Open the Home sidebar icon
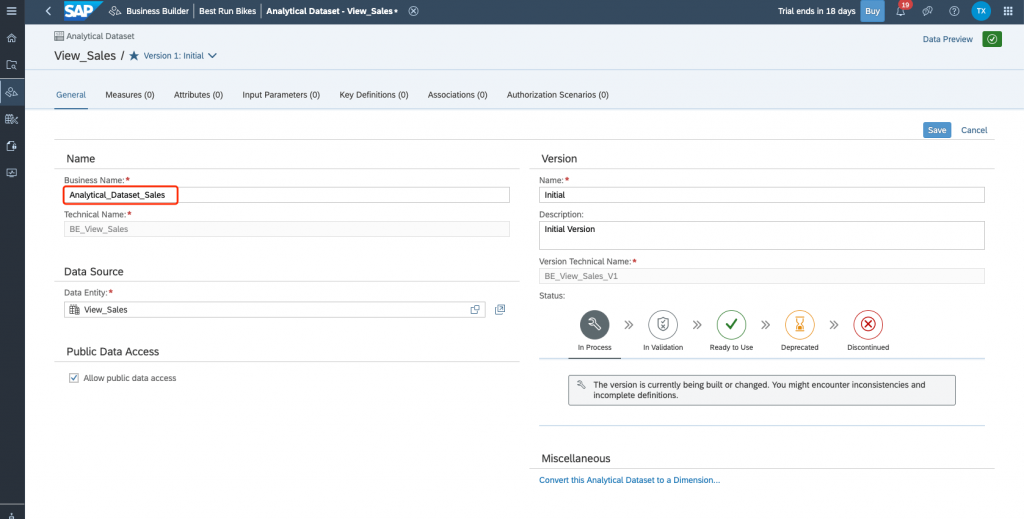Screen dimensions: 1024x519 click(11, 38)
